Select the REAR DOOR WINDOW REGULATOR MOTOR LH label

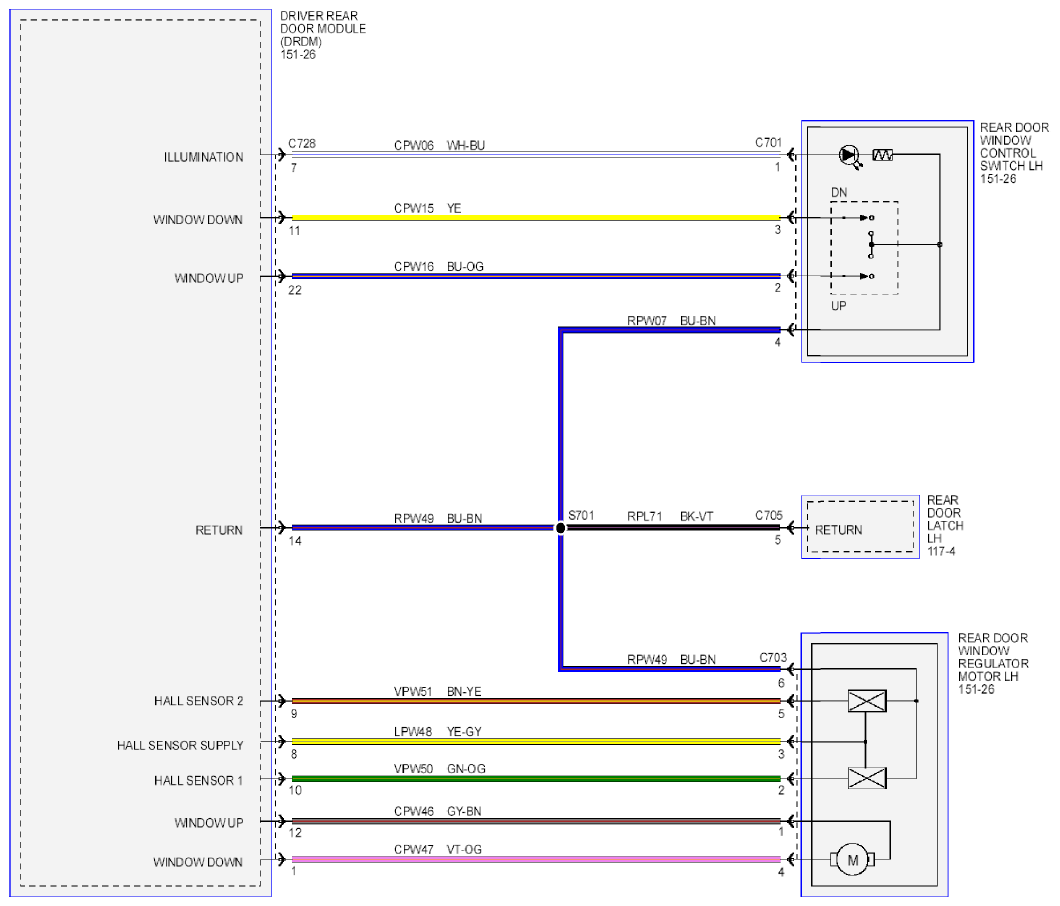click(x=993, y=663)
